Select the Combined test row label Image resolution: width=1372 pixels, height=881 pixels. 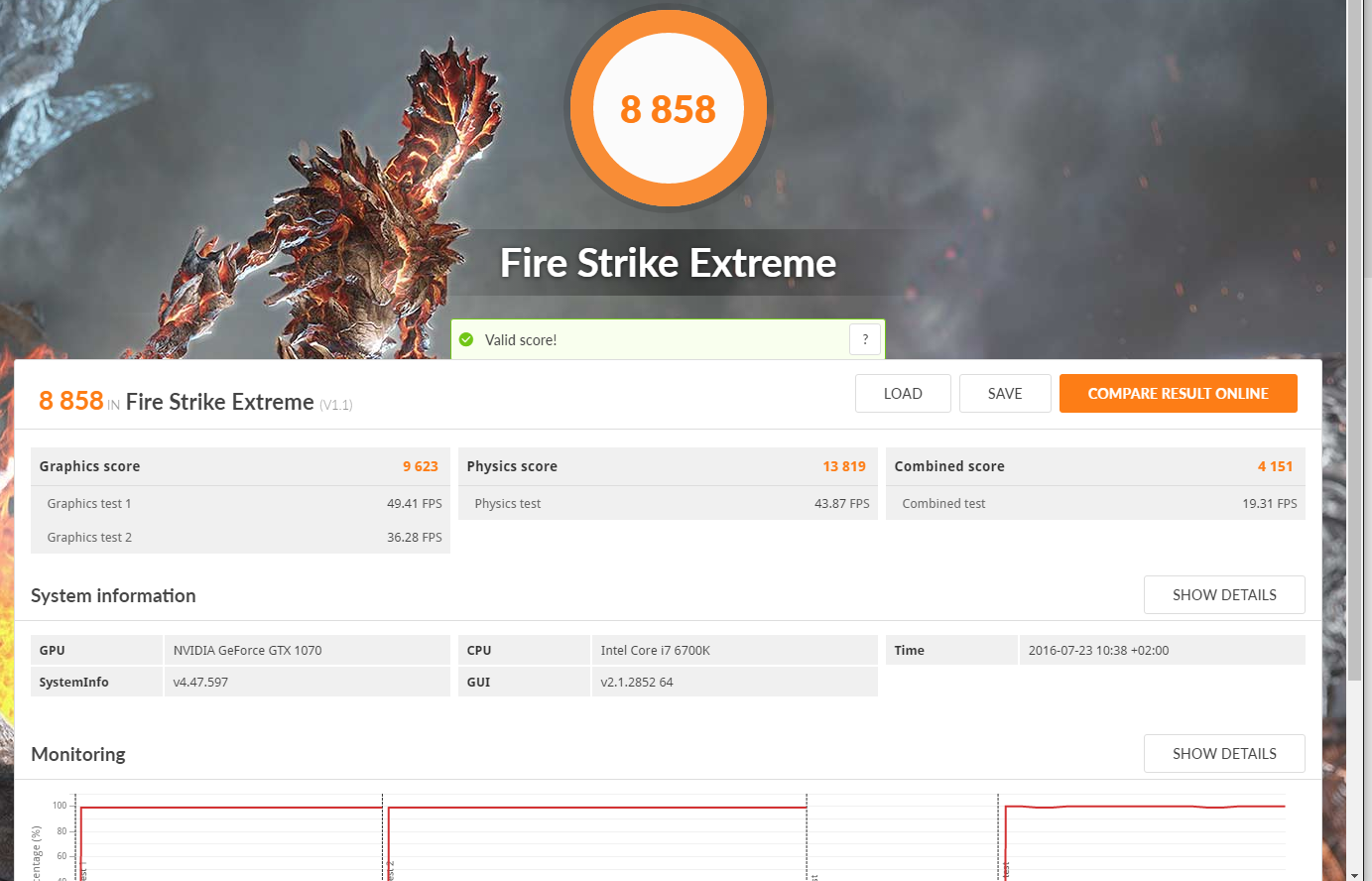[943, 503]
